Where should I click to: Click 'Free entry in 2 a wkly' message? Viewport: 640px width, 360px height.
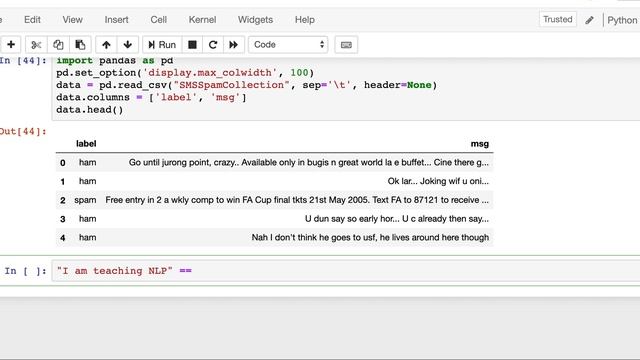point(297,200)
